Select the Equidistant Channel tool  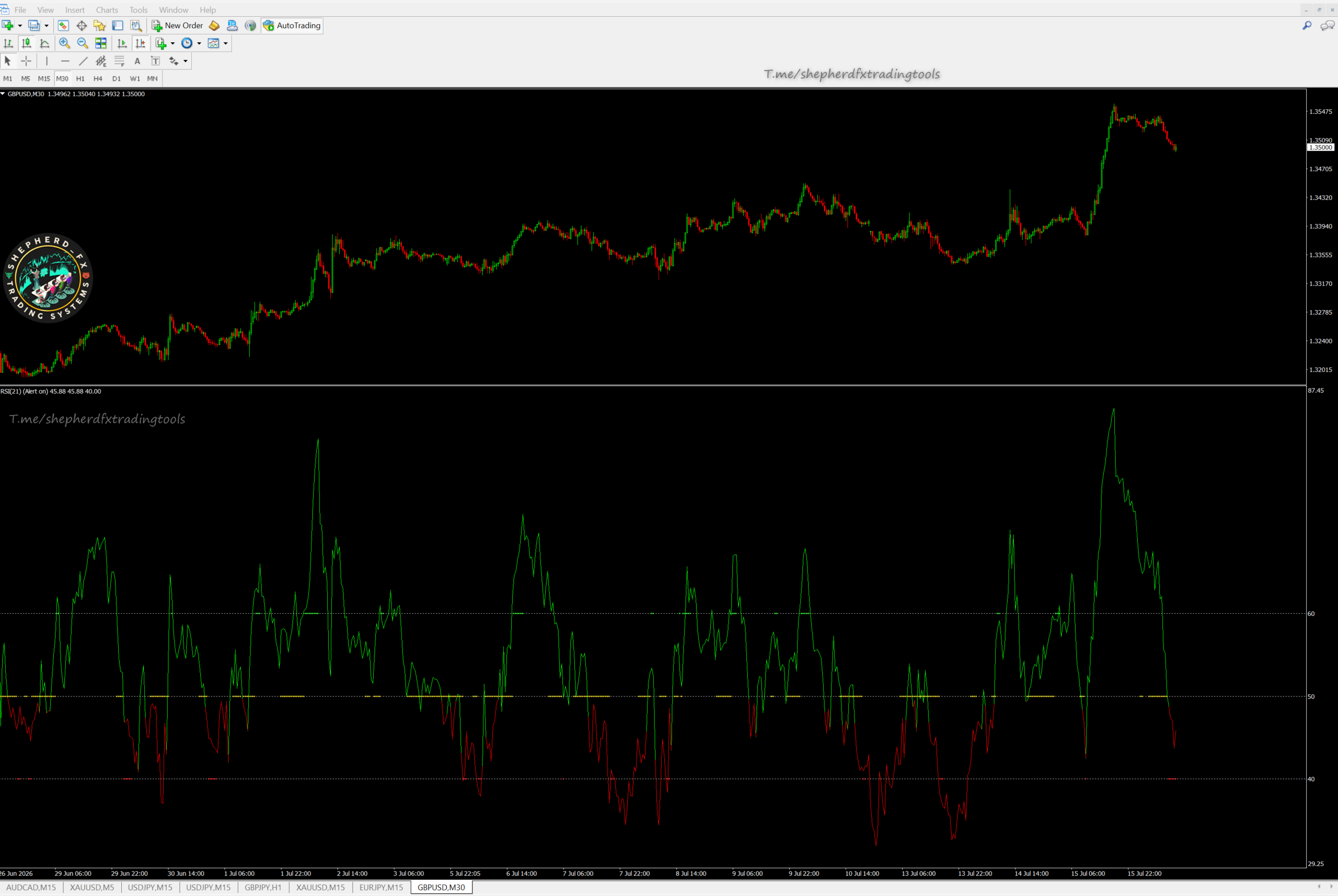(101, 61)
